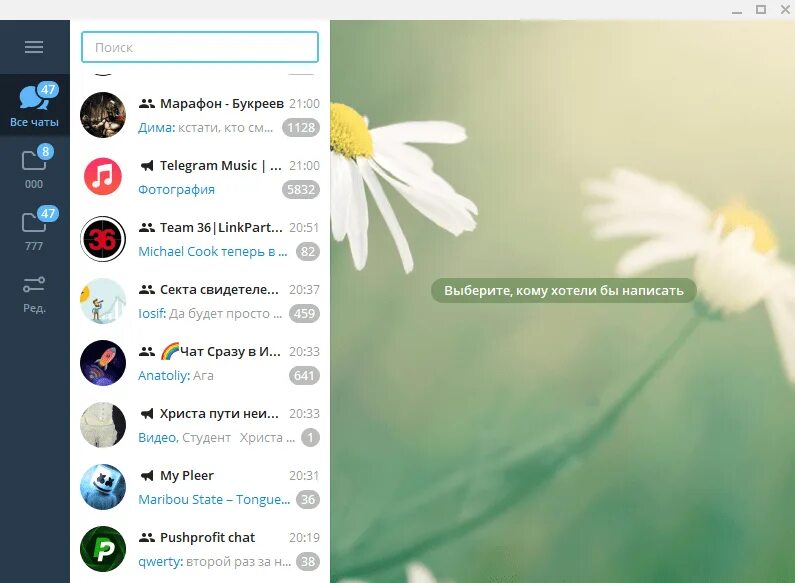Viewport: 795px width, 583px height.
Task: Open Telegram Music channel avatar
Action: pyautogui.click(x=103, y=176)
